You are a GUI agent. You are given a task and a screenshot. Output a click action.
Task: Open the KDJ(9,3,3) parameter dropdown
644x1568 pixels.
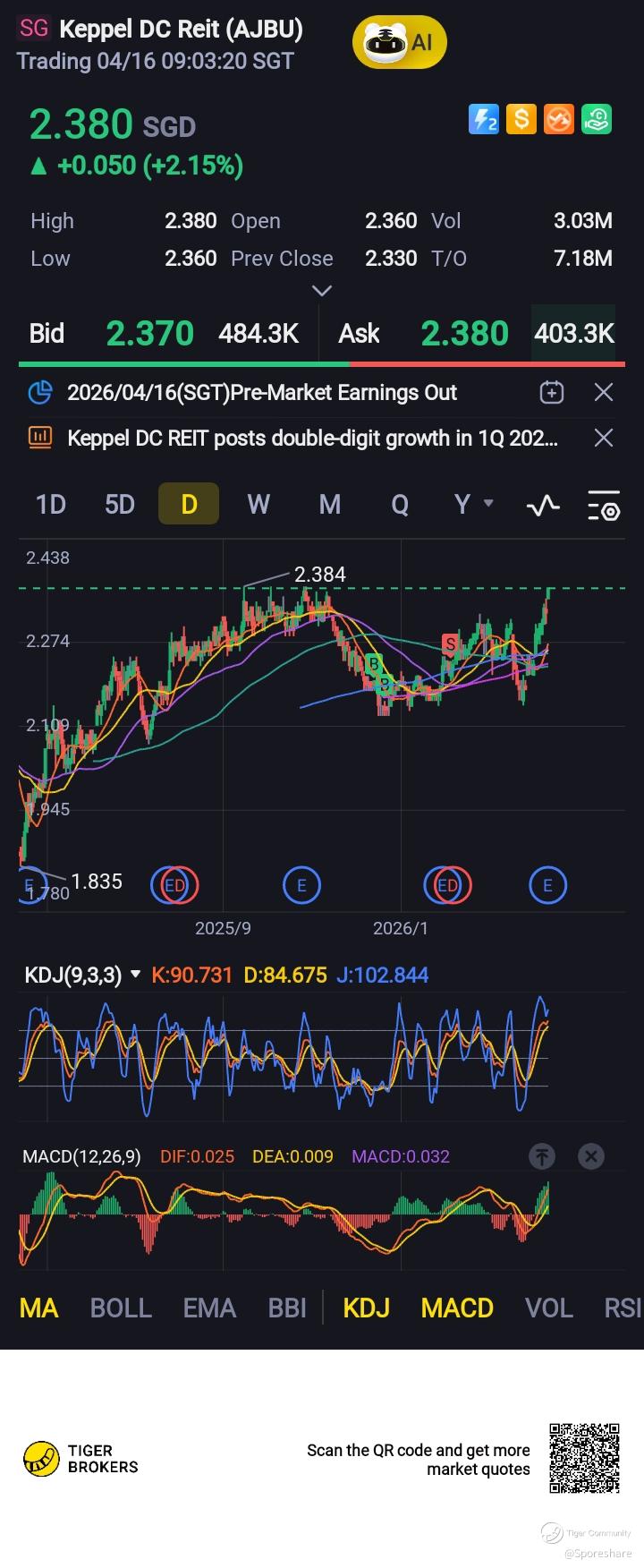tap(82, 975)
